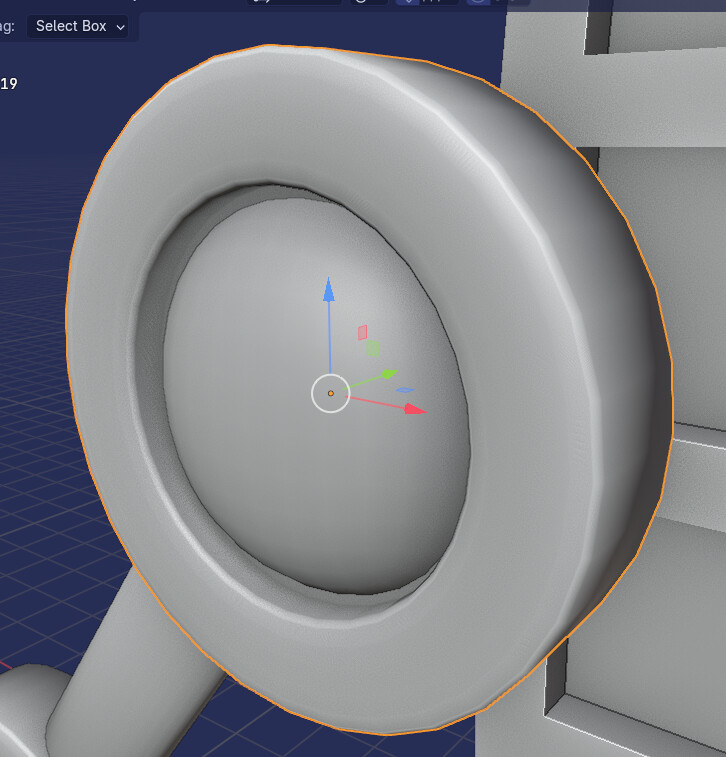Open the Select Box drag mode dropdown
726x757 pixels.
pos(77,26)
